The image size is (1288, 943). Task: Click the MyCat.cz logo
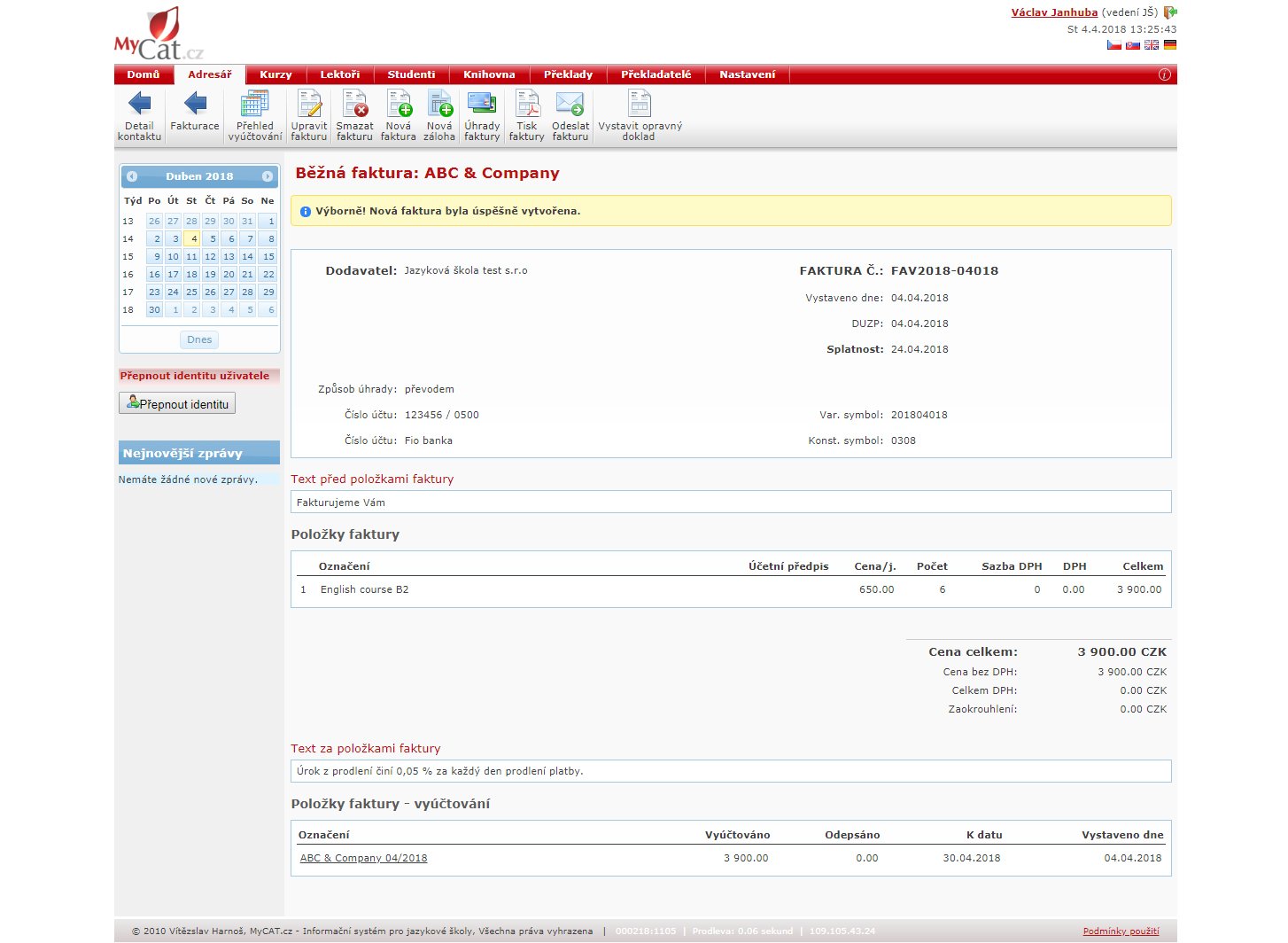coord(159,35)
